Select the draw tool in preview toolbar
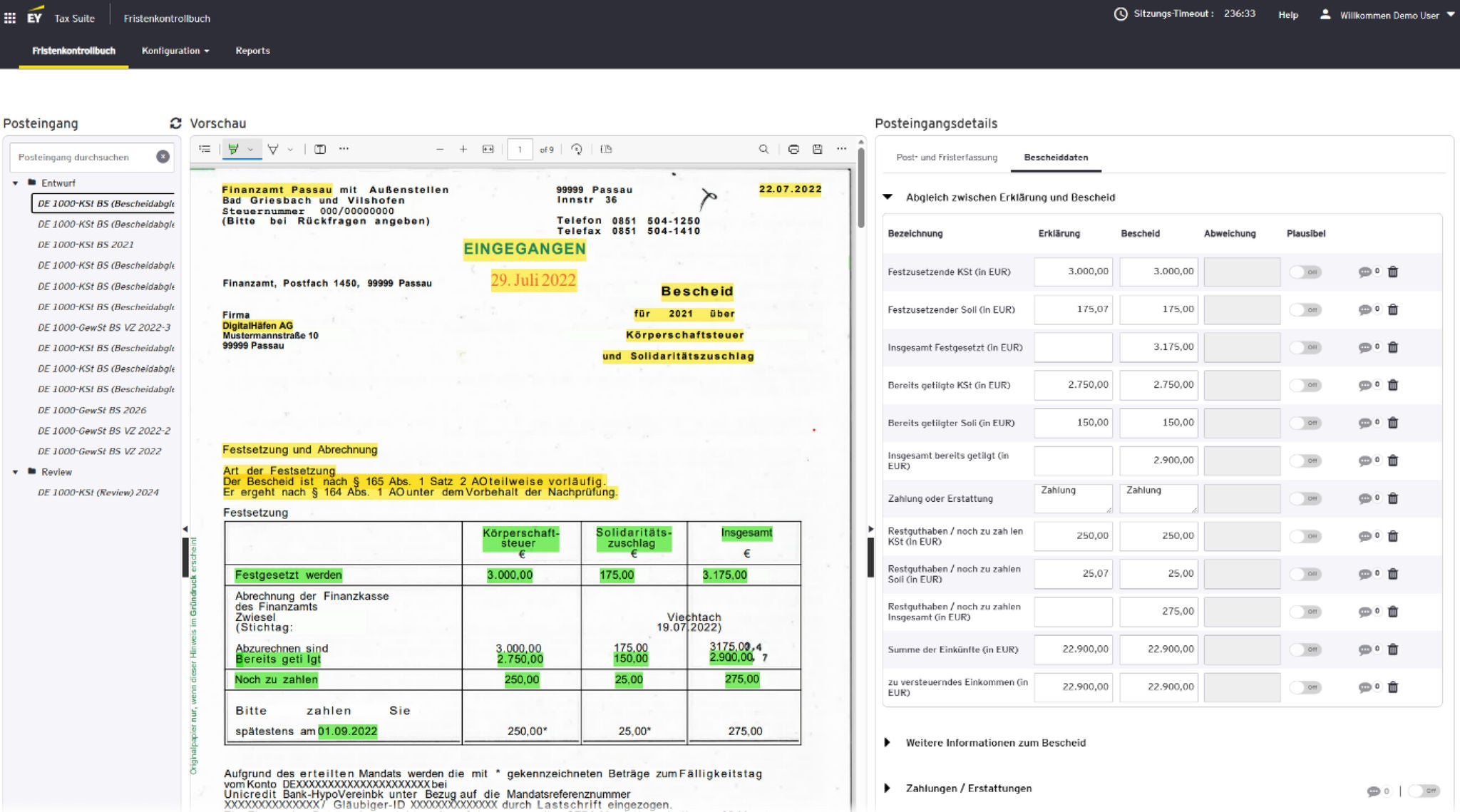Screen dimensions: 1460x812 tap(273, 149)
